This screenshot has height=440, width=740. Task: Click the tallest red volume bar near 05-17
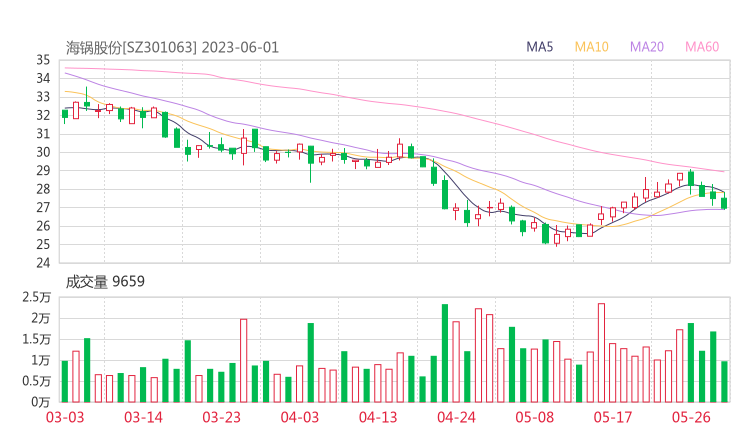(601, 353)
